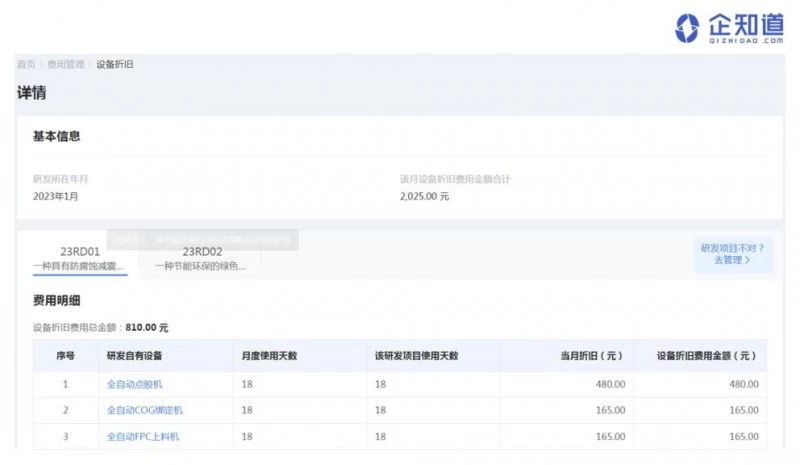
Task: Click 设备折旧 in the breadcrumb
Action: (115, 64)
